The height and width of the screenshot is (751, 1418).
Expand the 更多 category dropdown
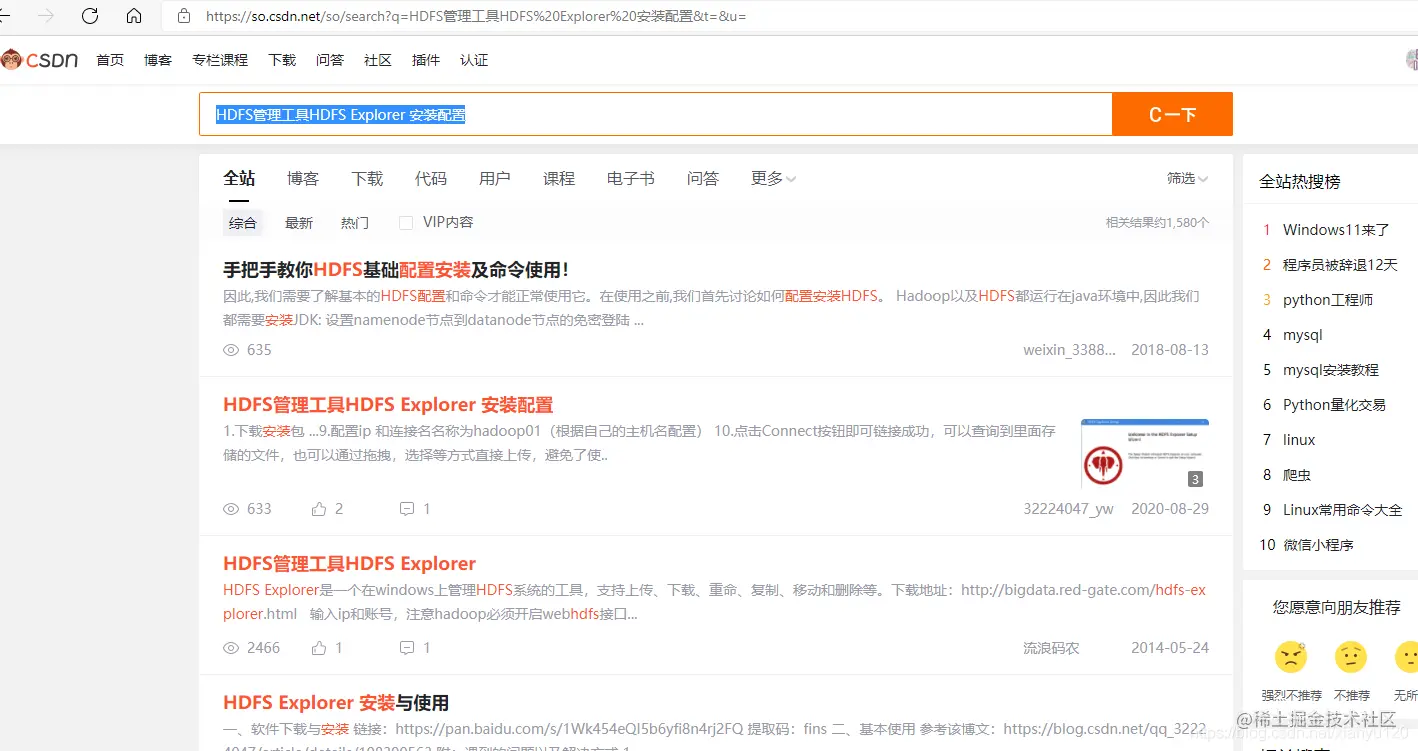774,179
